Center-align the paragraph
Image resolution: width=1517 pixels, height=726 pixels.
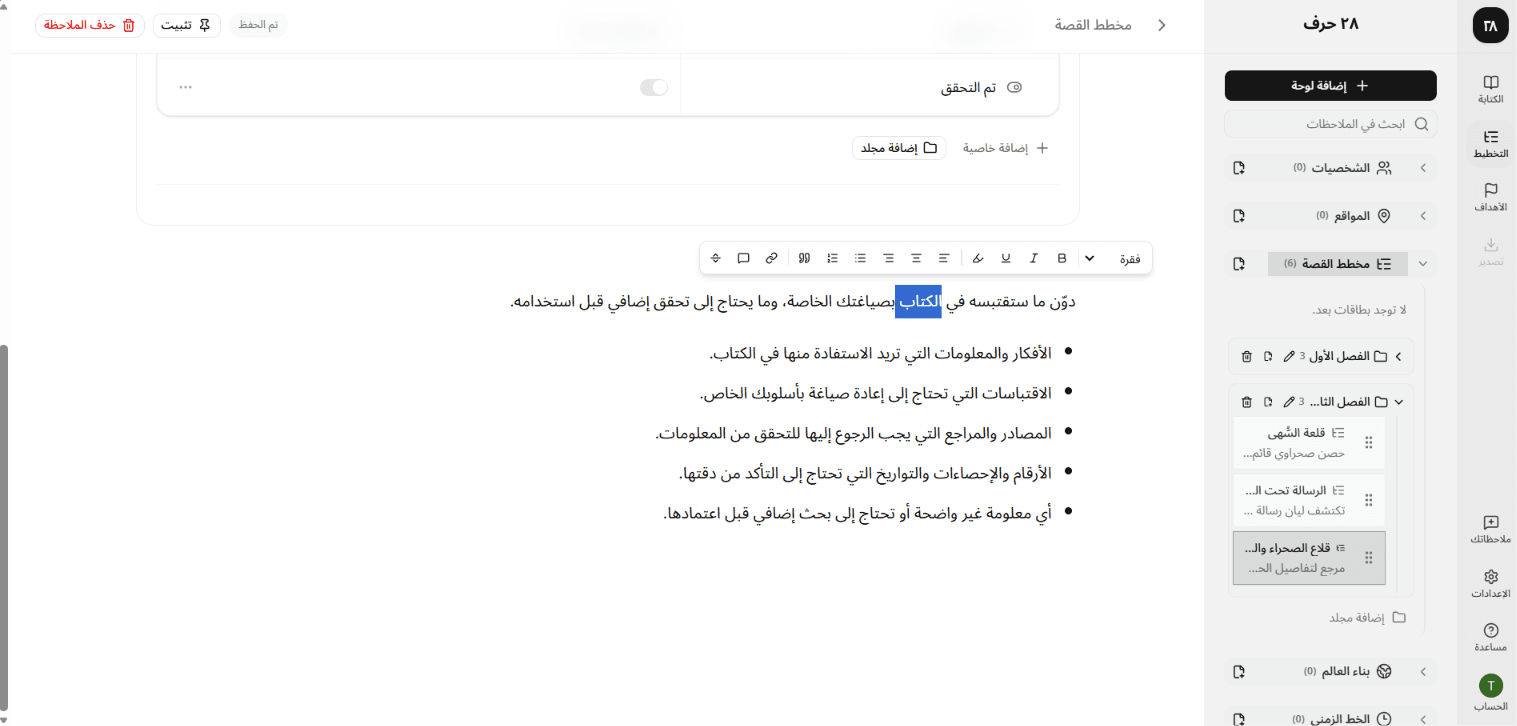(x=916, y=258)
